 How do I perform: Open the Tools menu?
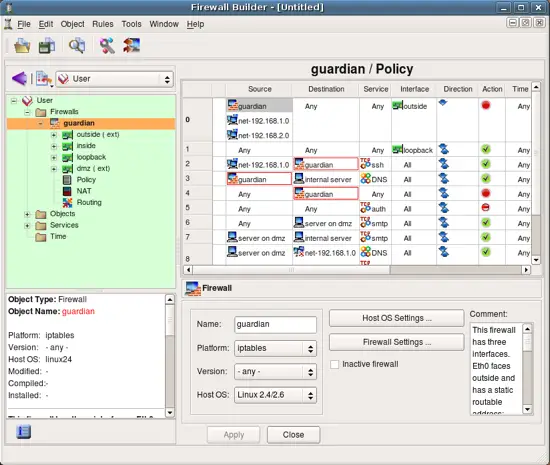[131, 24]
